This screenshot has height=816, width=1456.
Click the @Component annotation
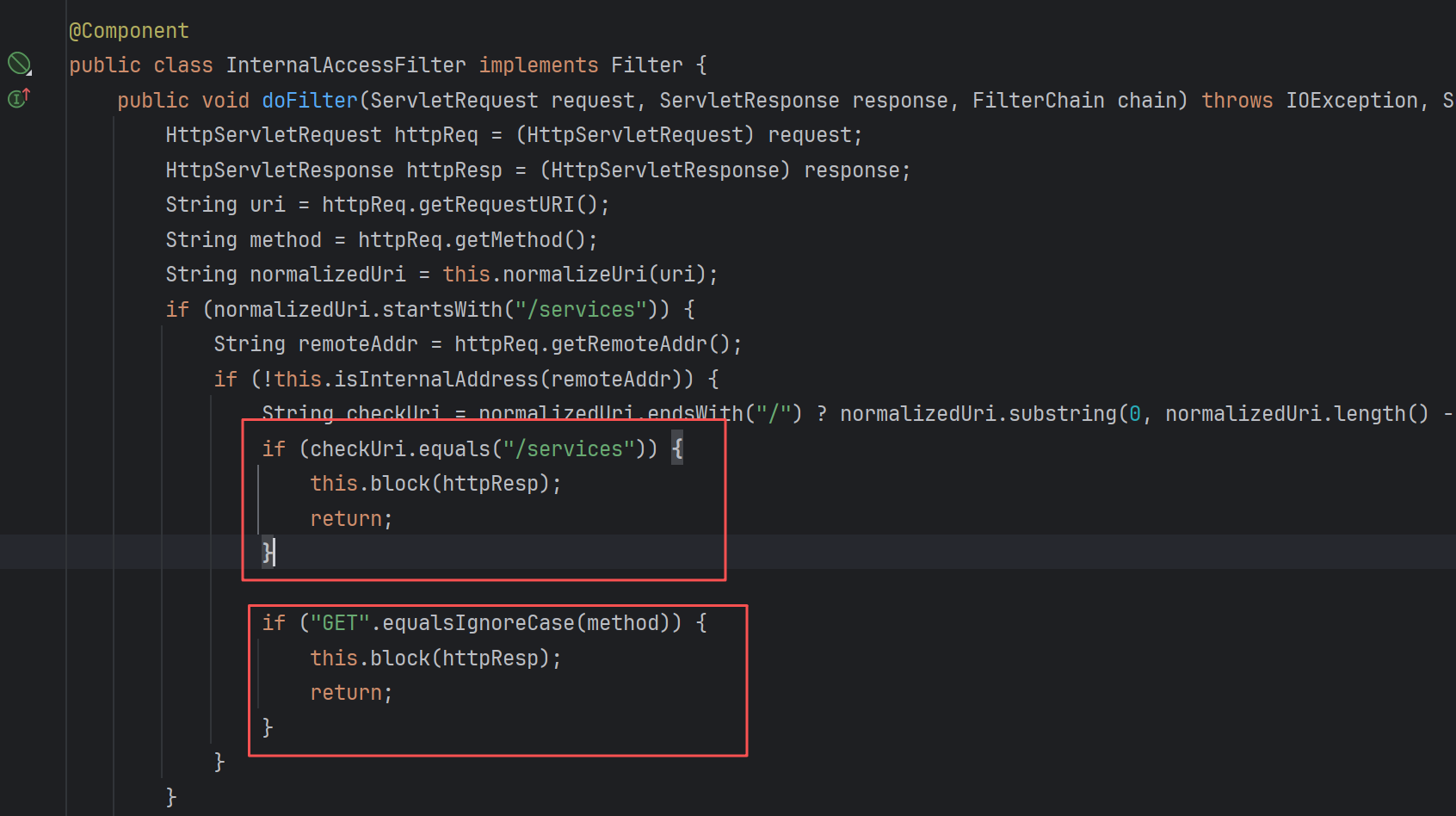coord(129,31)
